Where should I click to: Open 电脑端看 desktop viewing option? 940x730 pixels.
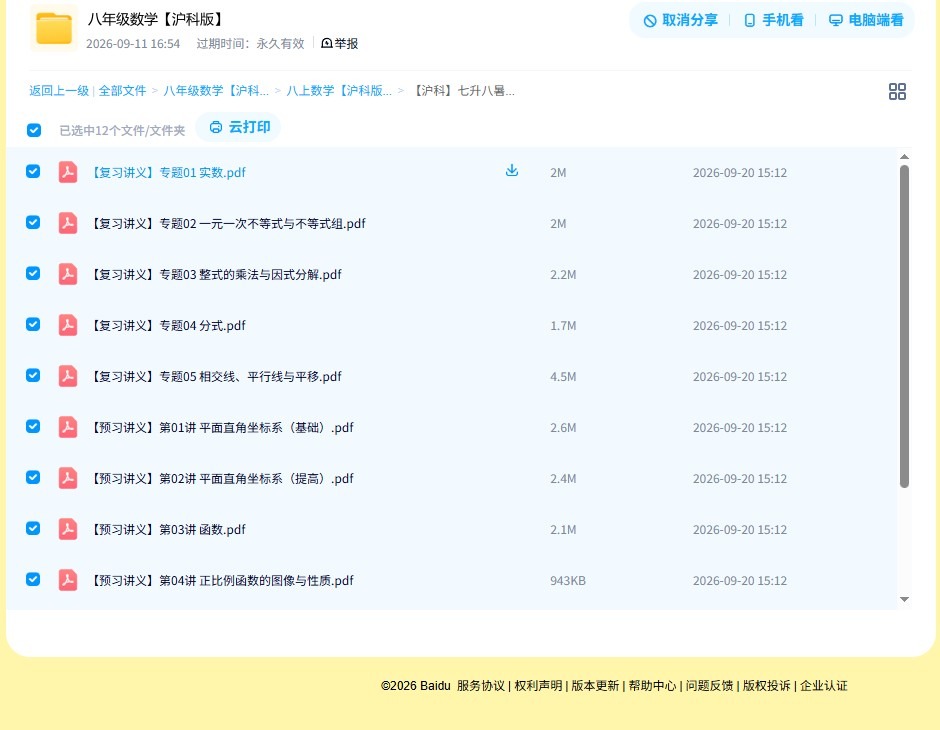click(866, 20)
